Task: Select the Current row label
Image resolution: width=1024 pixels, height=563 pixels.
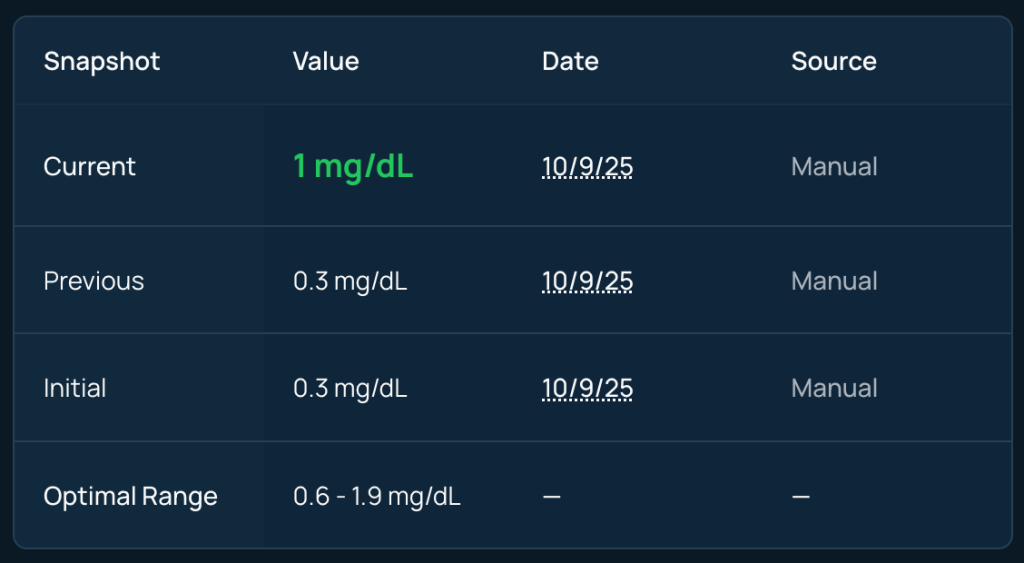Action: click(x=90, y=167)
